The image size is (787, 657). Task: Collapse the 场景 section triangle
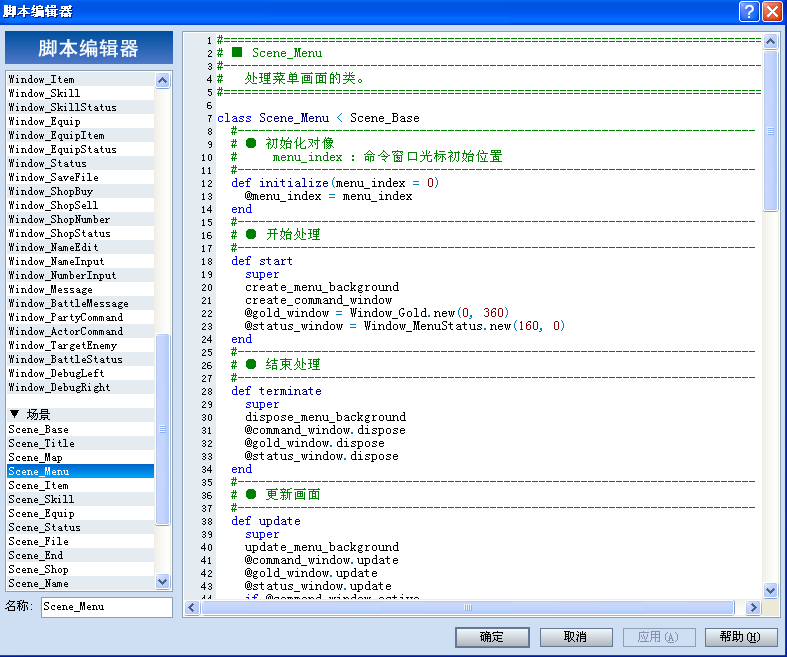15,414
